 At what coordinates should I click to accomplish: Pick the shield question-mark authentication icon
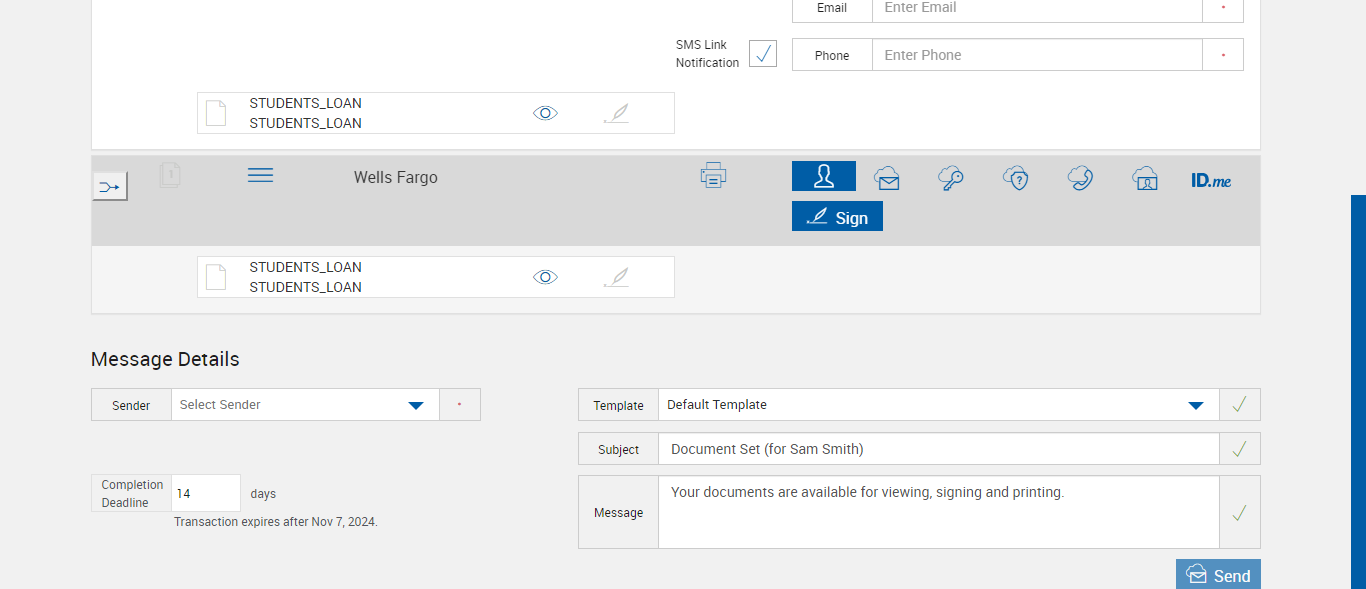pyautogui.click(x=1016, y=178)
